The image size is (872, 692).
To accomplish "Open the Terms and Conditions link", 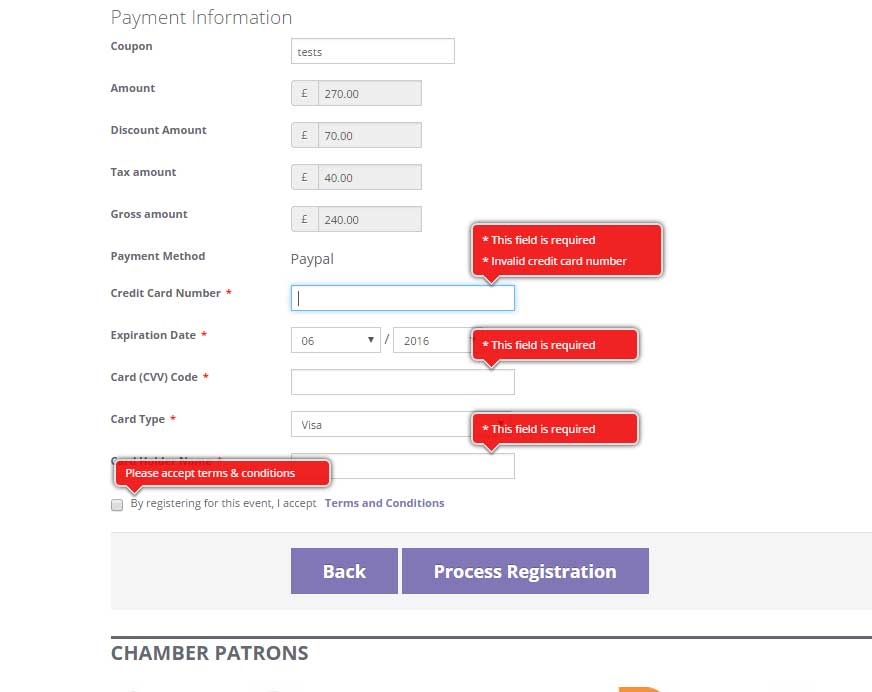I will pyautogui.click(x=385, y=503).
